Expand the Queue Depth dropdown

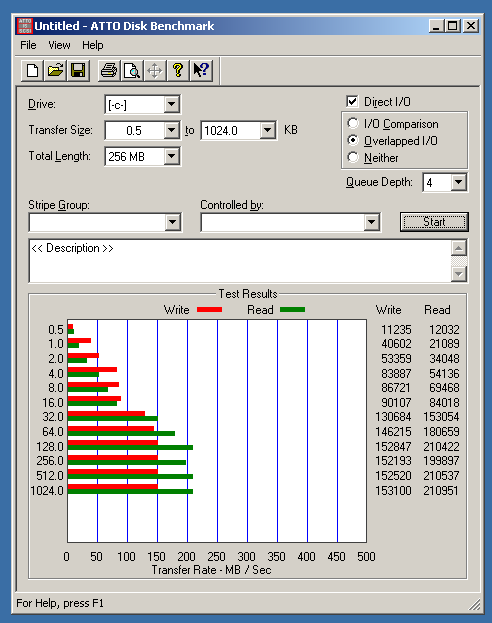coord(459,182)
